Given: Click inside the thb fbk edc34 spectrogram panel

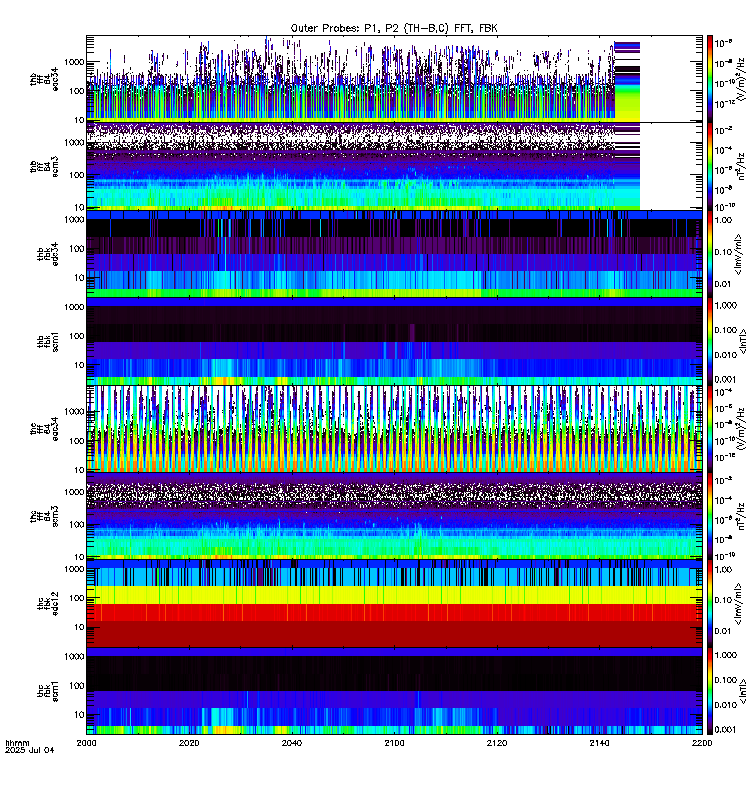Looking at the screenshot, I should click(x=394, y=254).
